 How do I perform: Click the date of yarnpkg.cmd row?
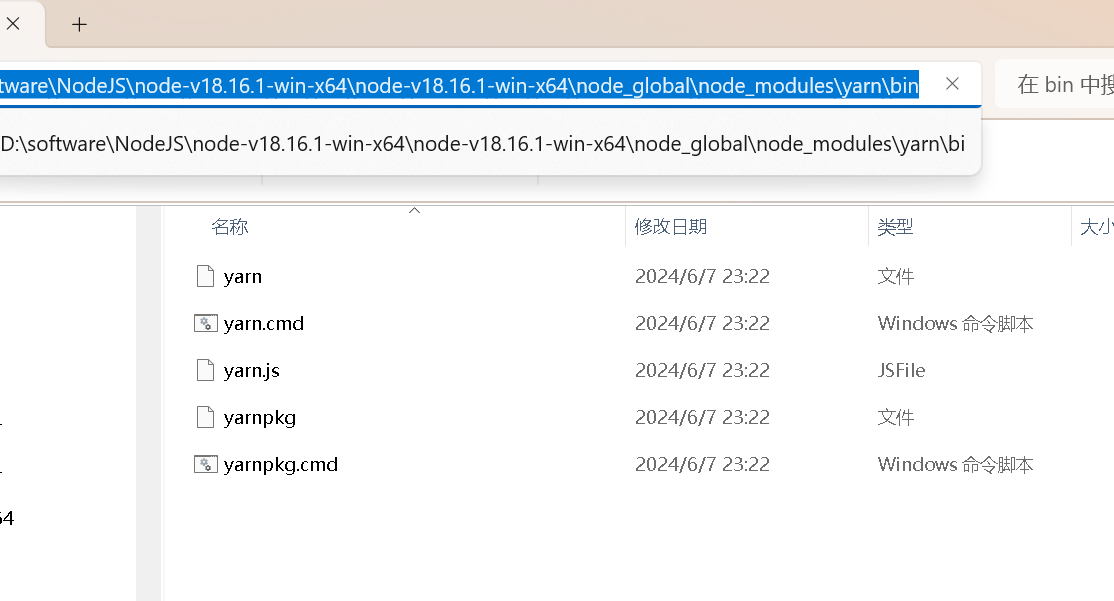(x=702, y=465)
